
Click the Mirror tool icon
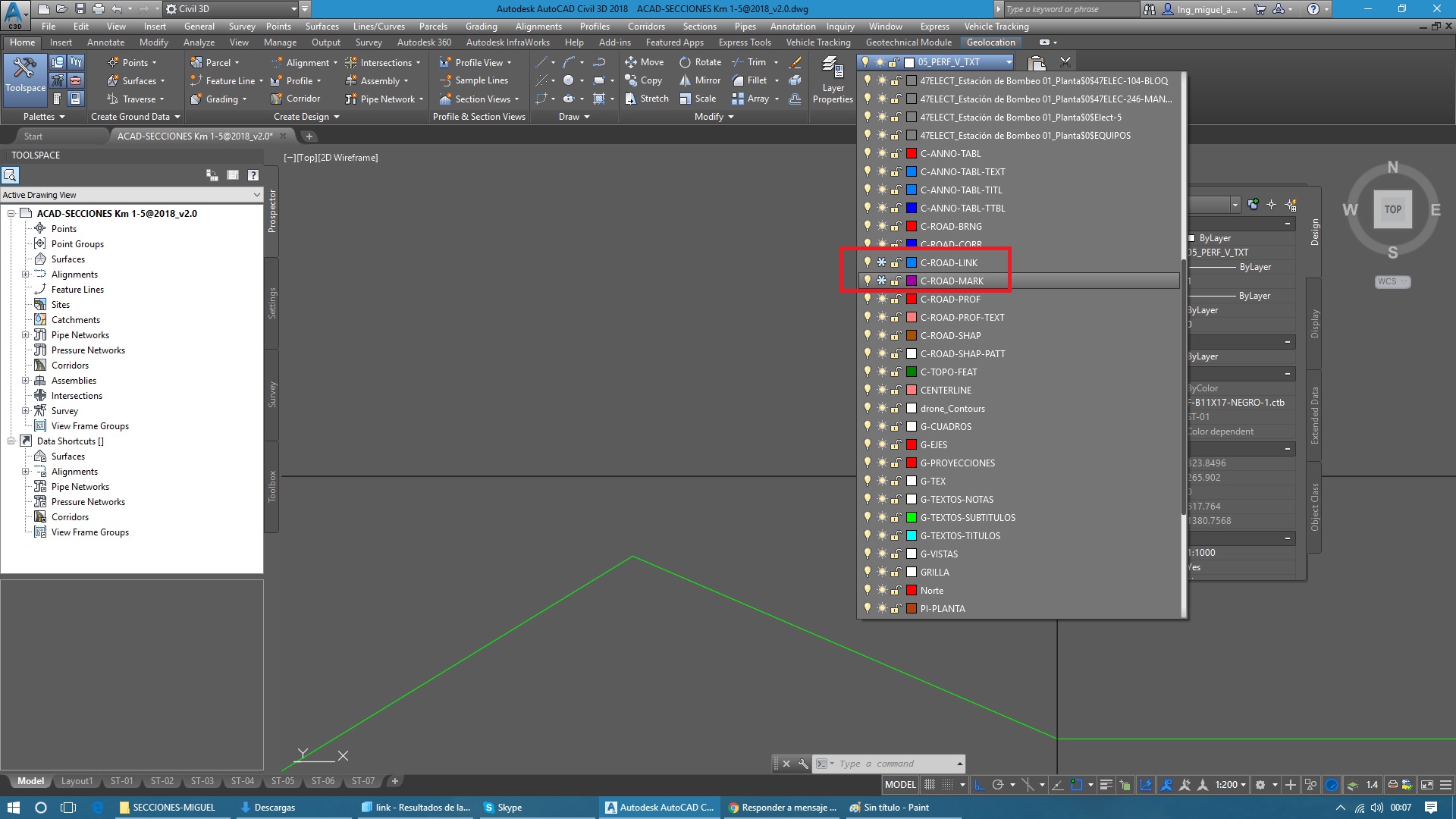(x=685, y=80)
